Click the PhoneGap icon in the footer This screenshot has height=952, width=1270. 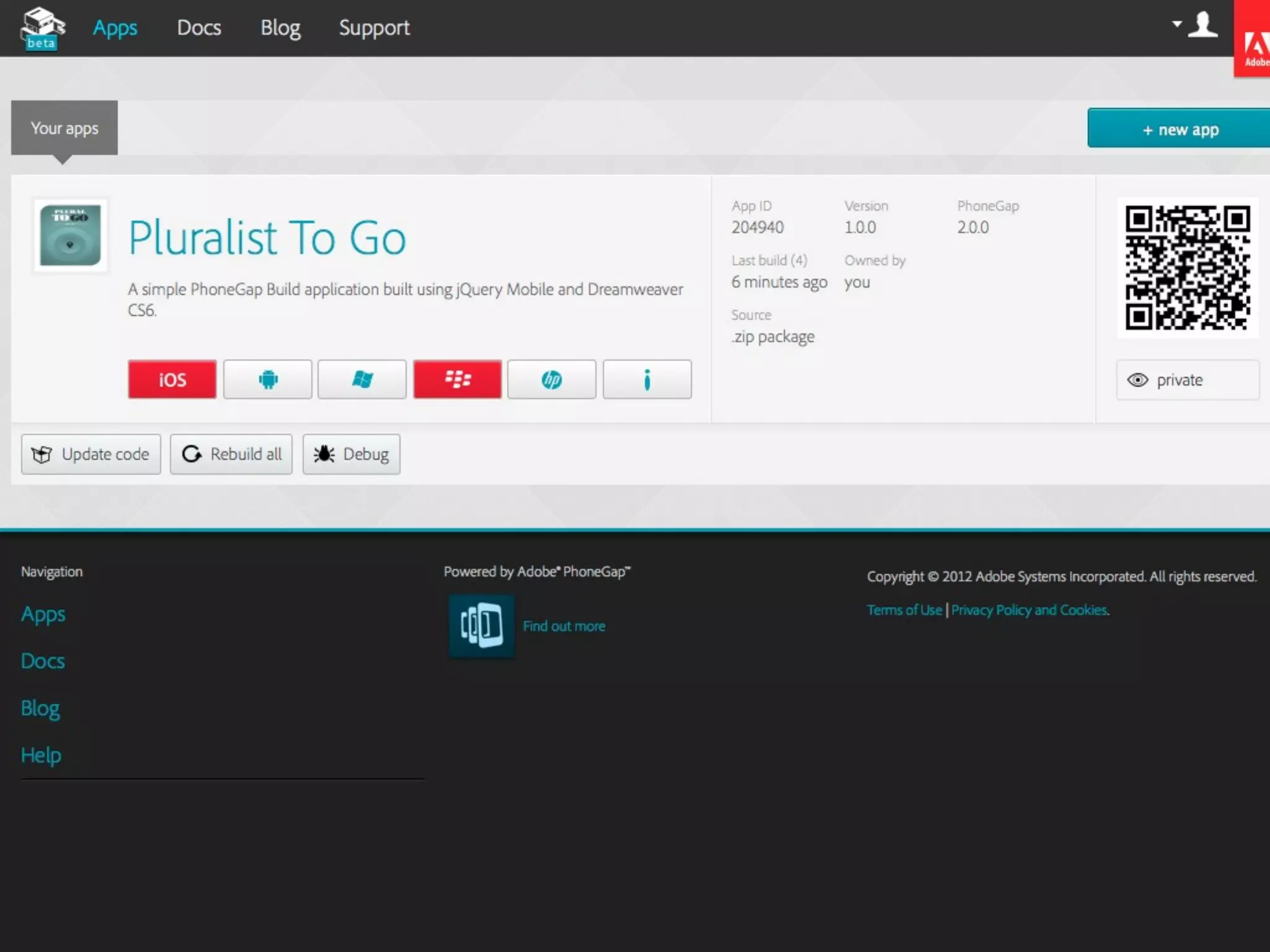tap(482, 625)
